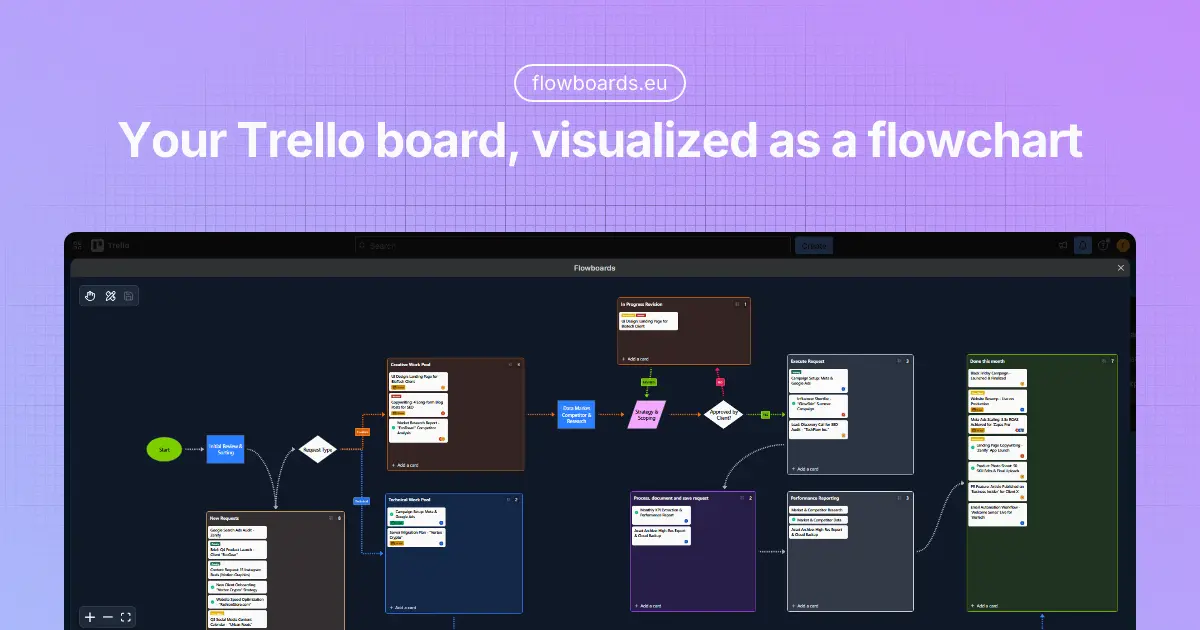
Task: Open the Market & Competitor Research card
Action: (x=819, y=510)
